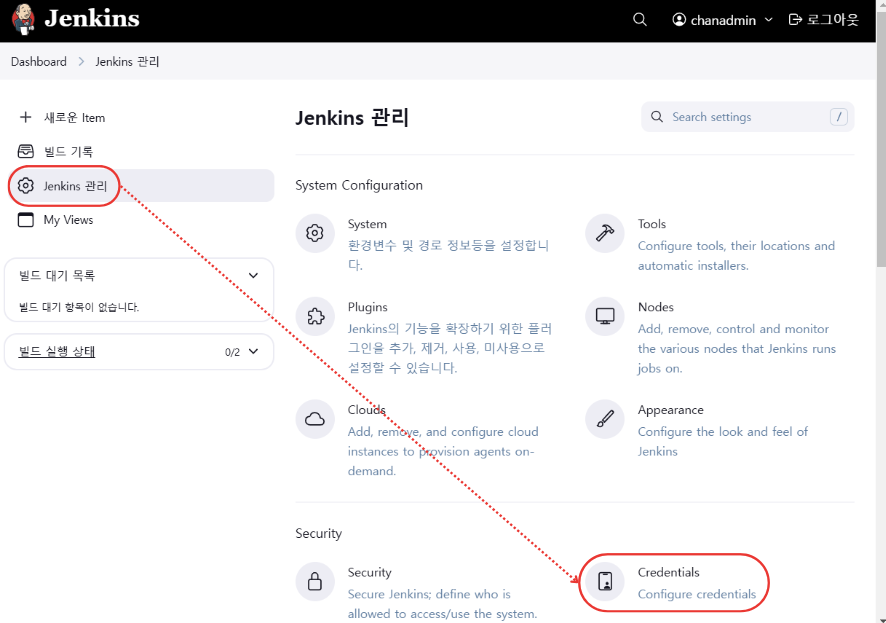The width and height of the screenshot is (886, 623).
Task: Open the Clouds link
Action: pos(367,409)
